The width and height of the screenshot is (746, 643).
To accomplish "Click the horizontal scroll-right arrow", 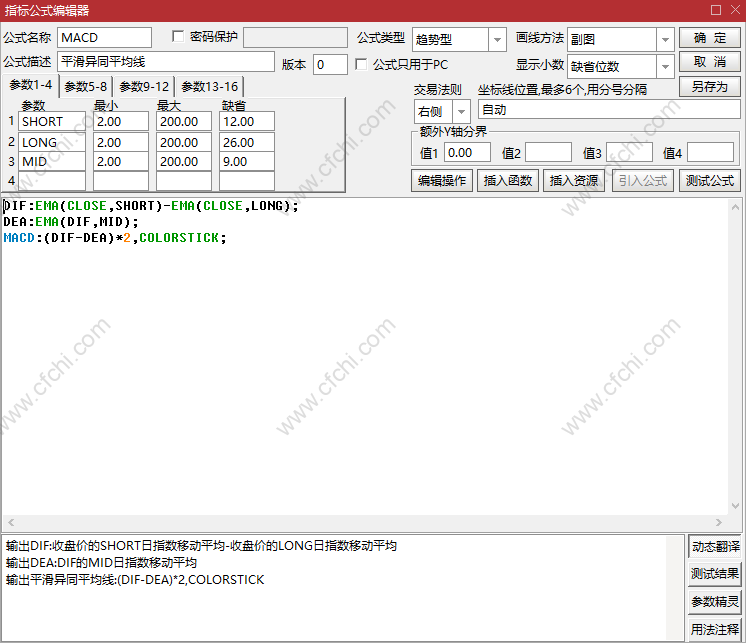I will (719, 522).
